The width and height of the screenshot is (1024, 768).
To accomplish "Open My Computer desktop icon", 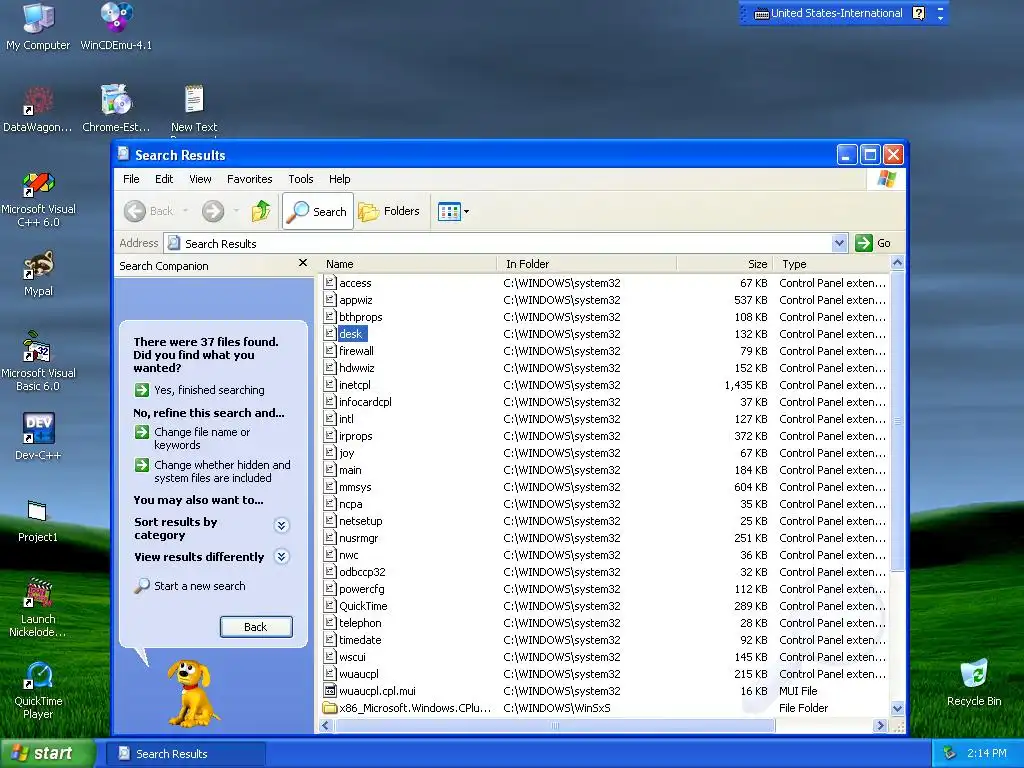I will coord(38,26).
